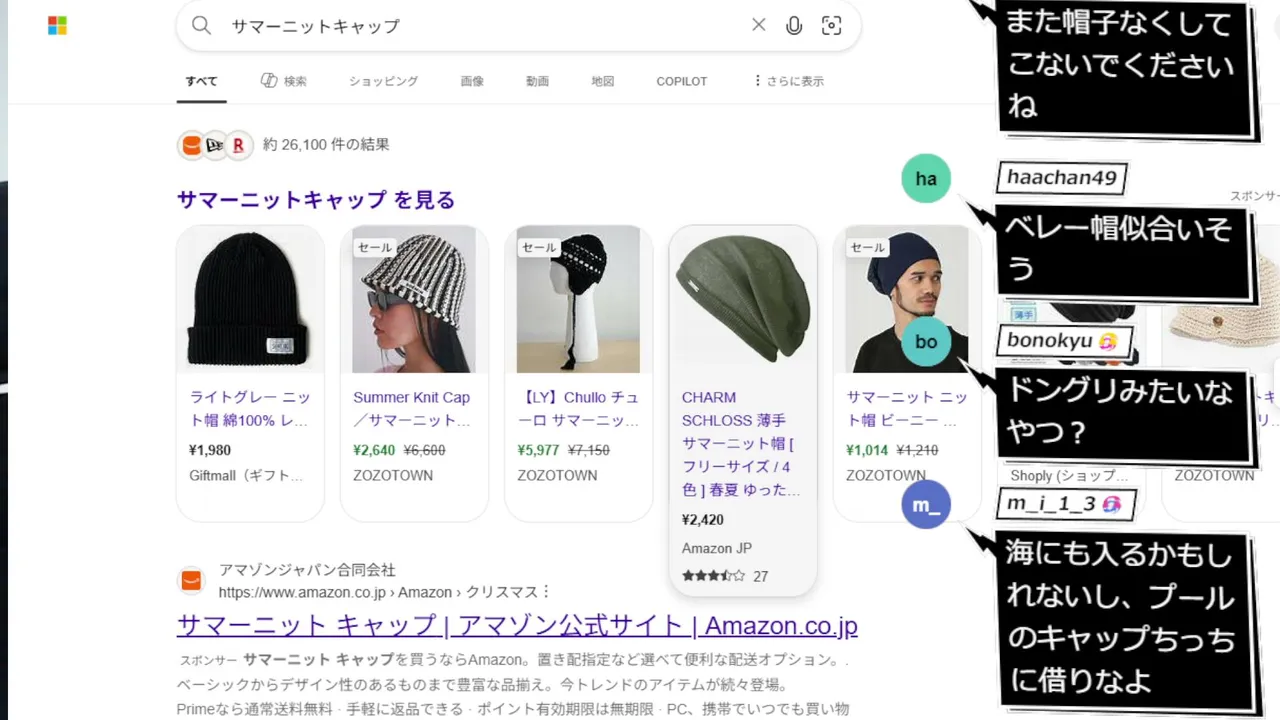Click the search box containing サマーニットキャップ
The width and height of the screenshot is (1280, 720).
[x=518, y=26]
